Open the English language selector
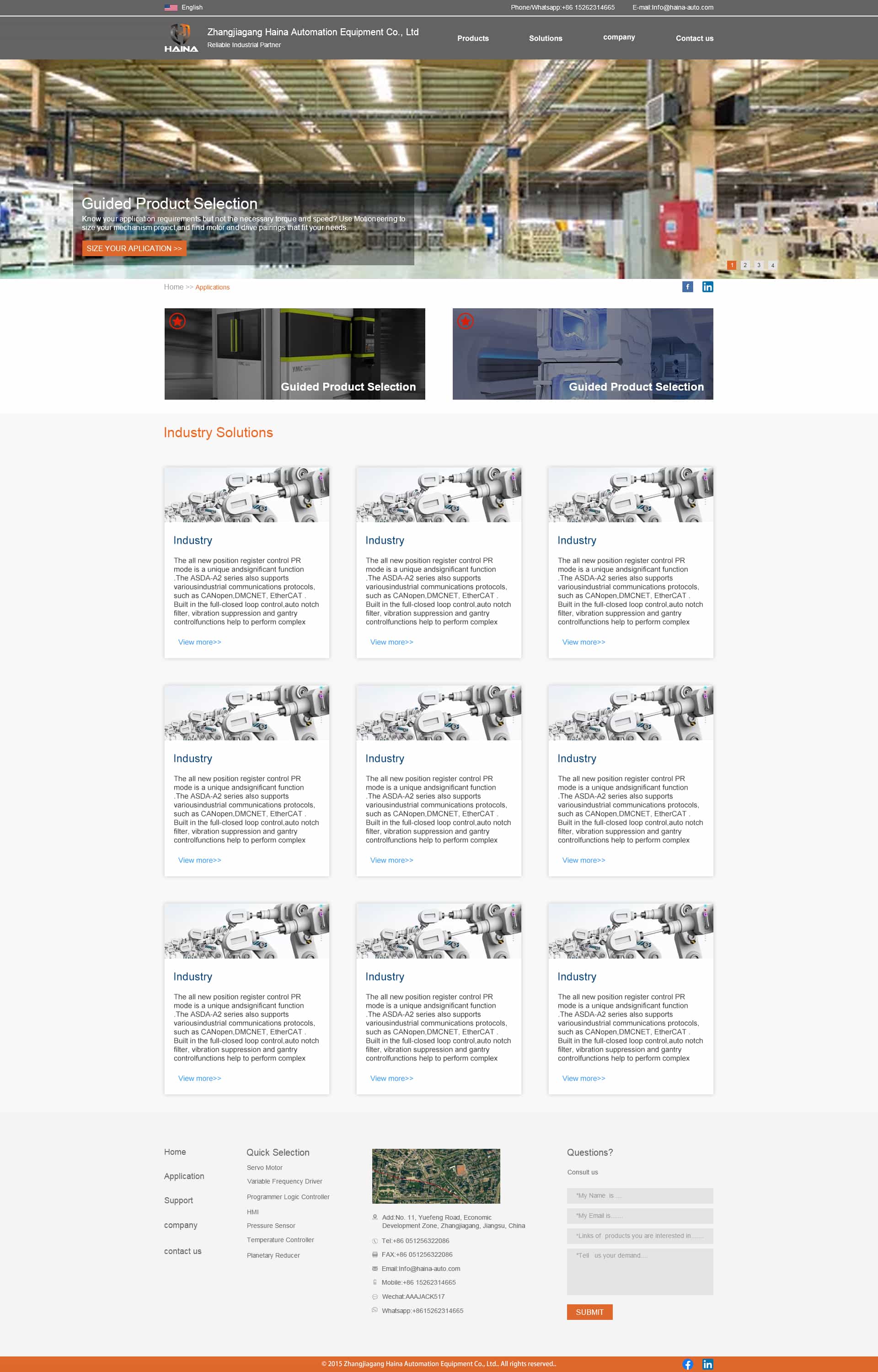This screenshot has width=878, height=1372. coord(192,7)
